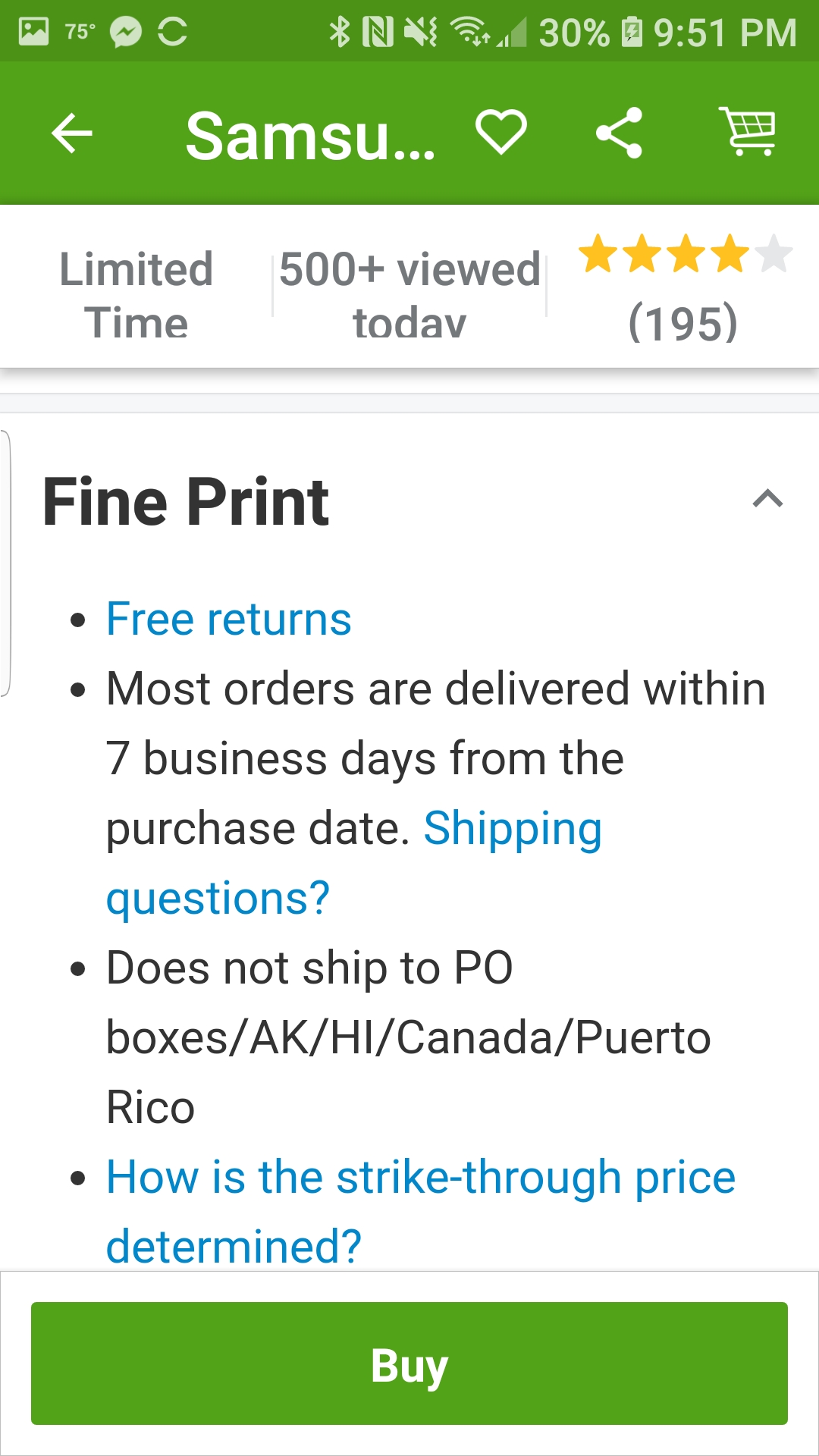The image size is (819, 1456).
Task: Tap the Fine Print heading
Action: [x=186, y=501]
